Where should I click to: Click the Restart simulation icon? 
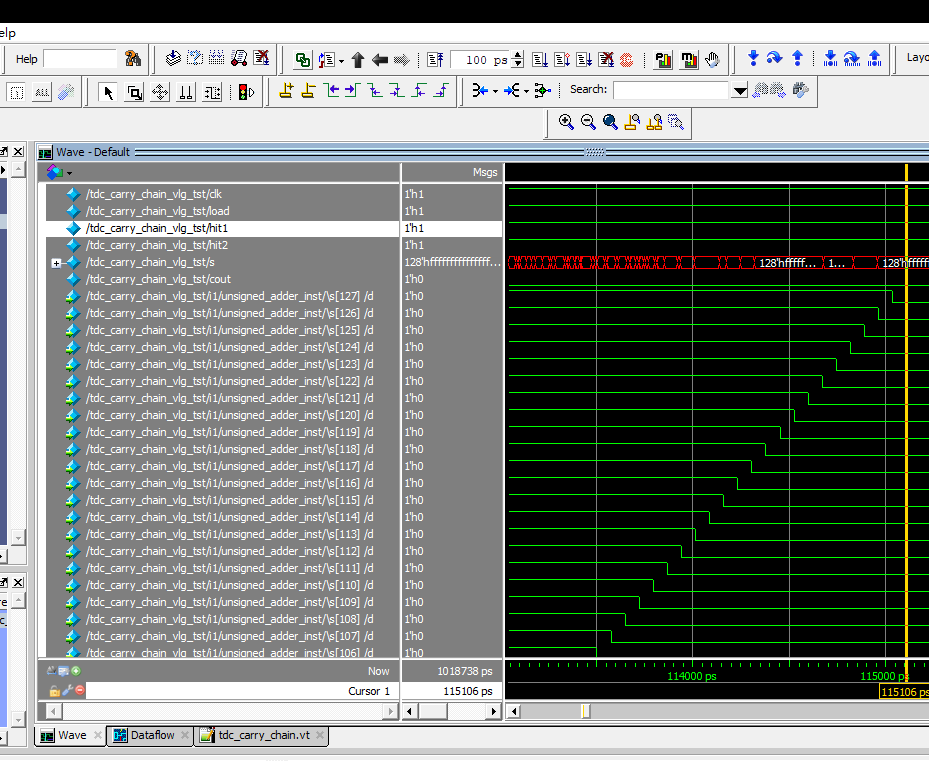click(436, 59)
